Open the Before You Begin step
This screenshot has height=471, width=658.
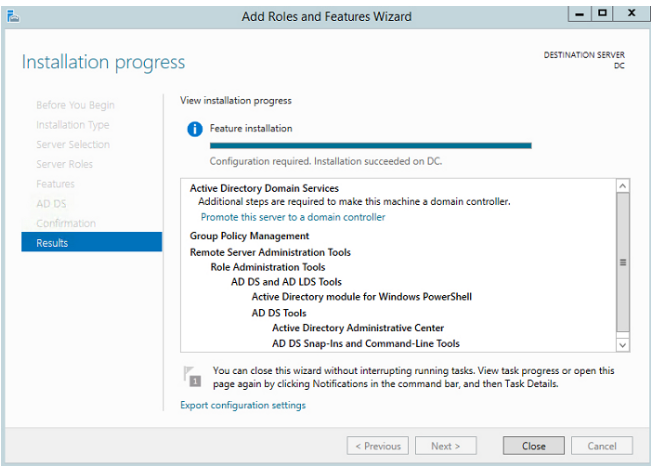75,105
